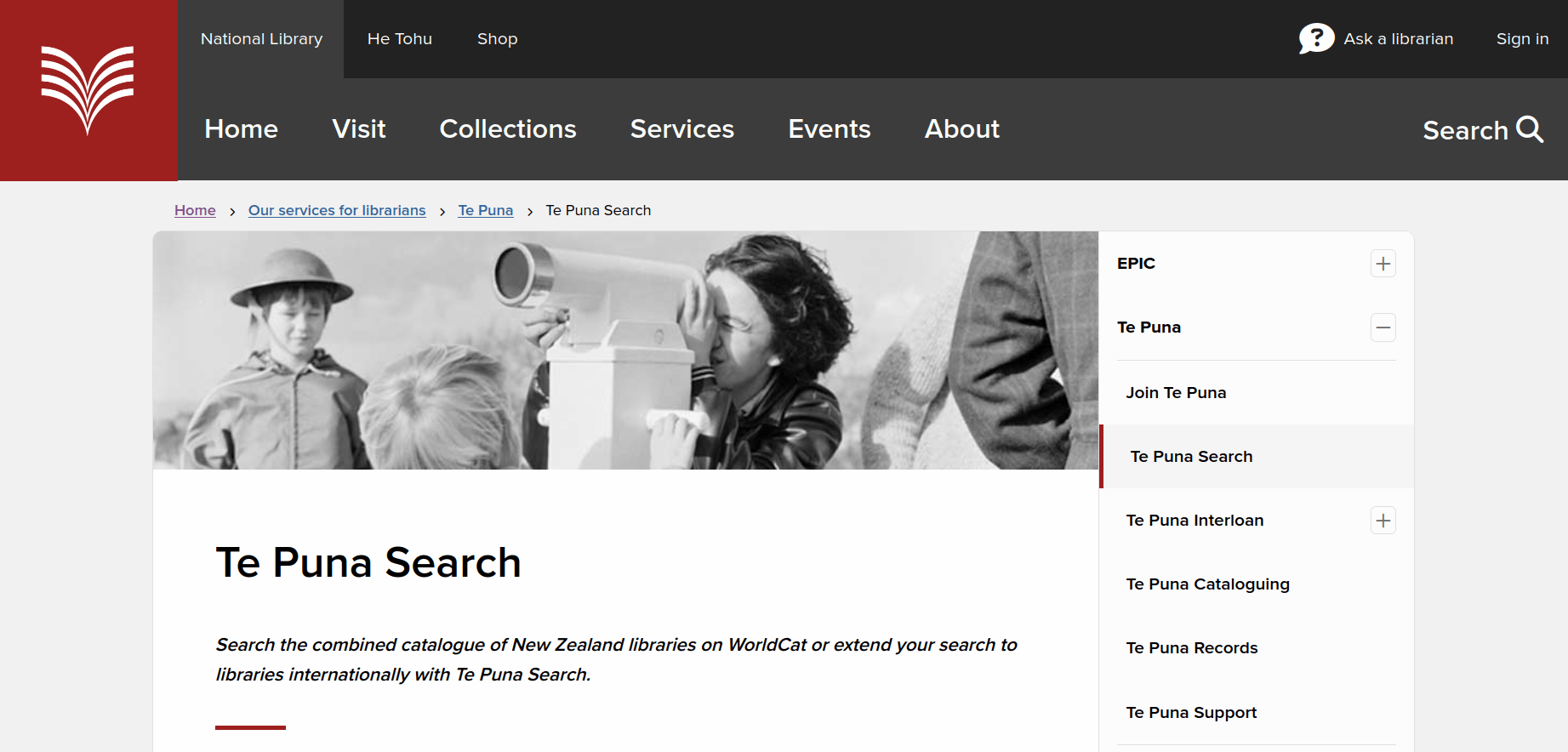Go to Home in main navigation

coord(242,129)
